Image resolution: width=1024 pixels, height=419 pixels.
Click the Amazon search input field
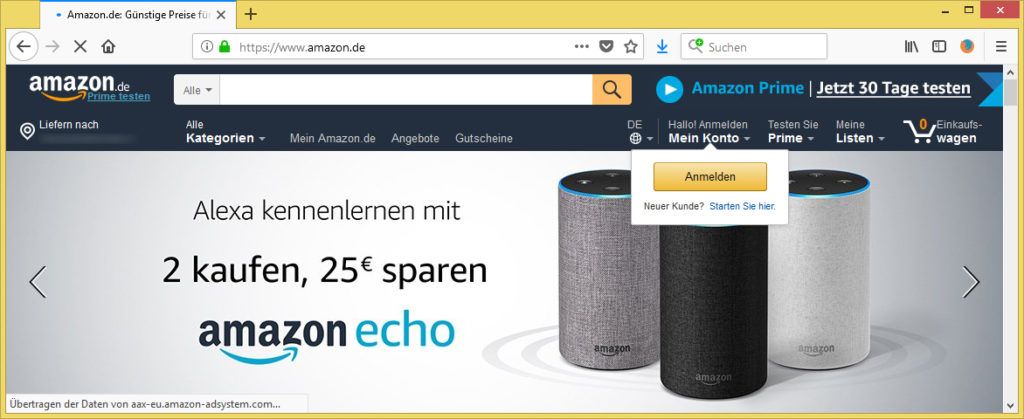406,90
